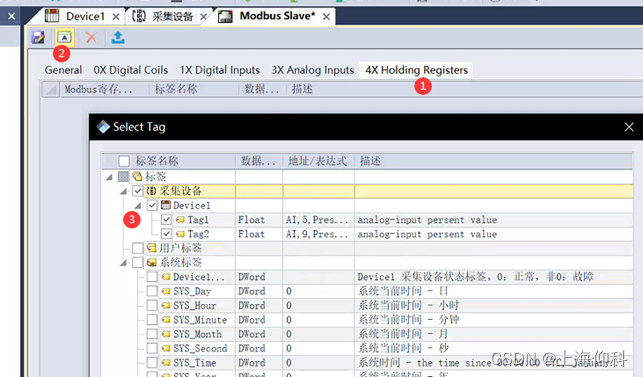Click the SYS_Time row 'DWord' data type

[251, 363]
